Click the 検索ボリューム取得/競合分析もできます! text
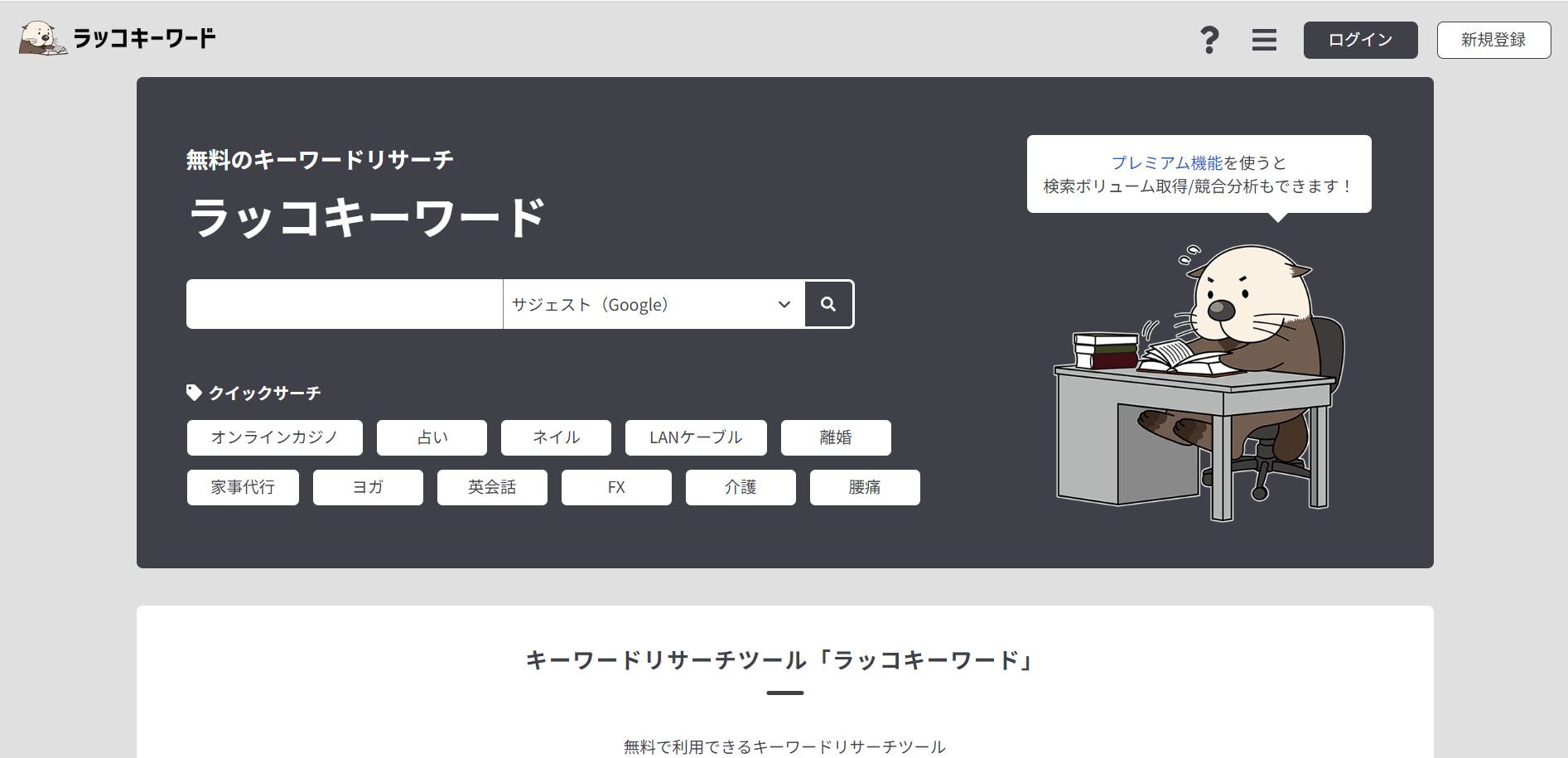Image resolution: width=1568 pixels, height=758 pixels. (1199, 186)
